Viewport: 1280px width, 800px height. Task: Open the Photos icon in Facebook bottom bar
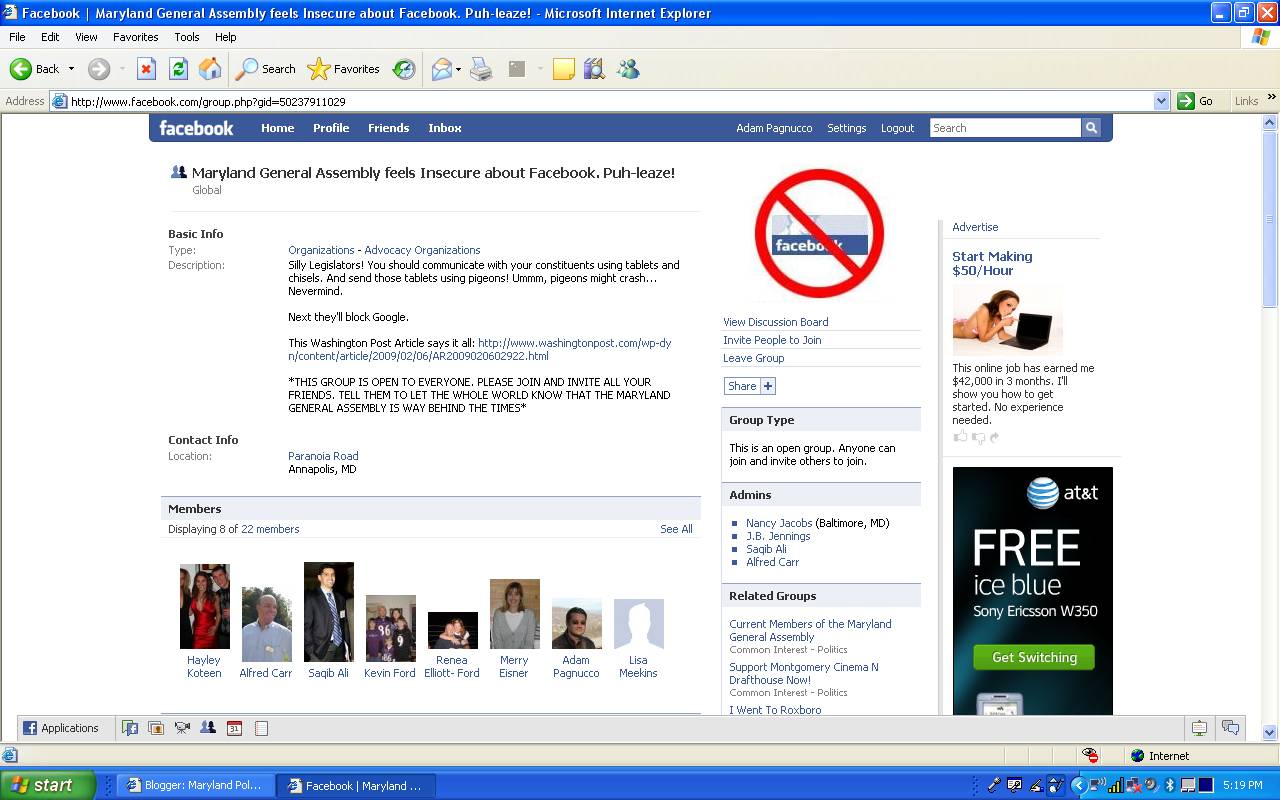tap(156, 728)
